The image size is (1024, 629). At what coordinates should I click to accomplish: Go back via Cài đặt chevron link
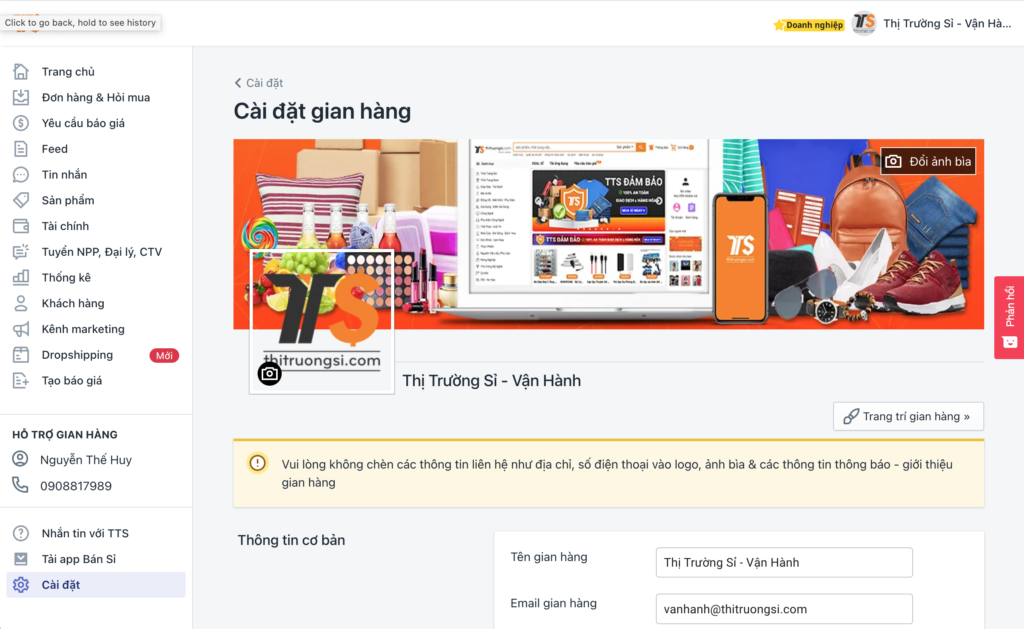click(x=259, y=83)
